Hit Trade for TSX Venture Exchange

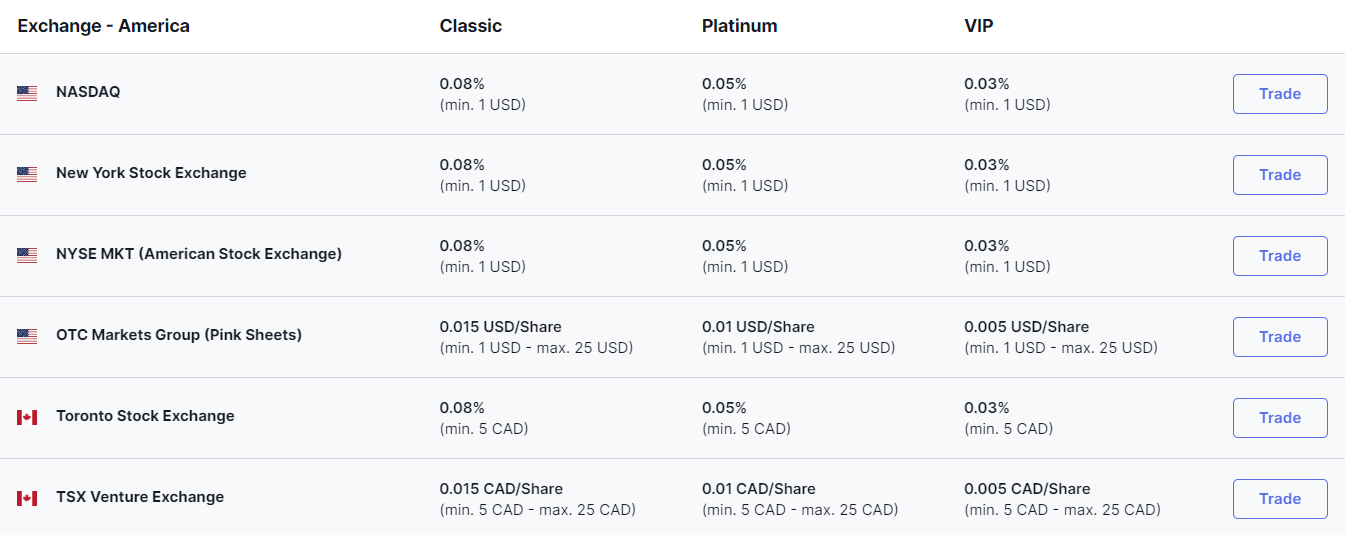pos(1279,499)
